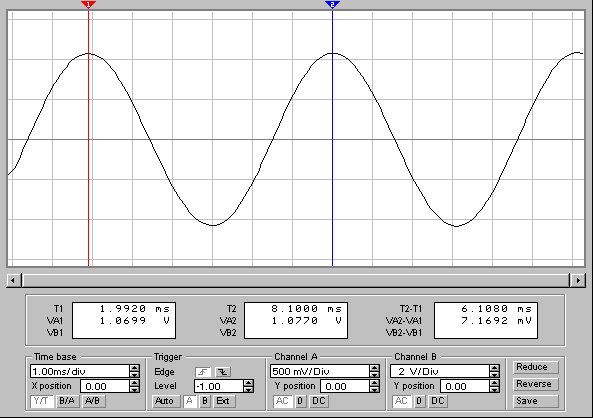Click the T2 value 8.1000 ms
The image size is (593, 418).
coord(306,309)
